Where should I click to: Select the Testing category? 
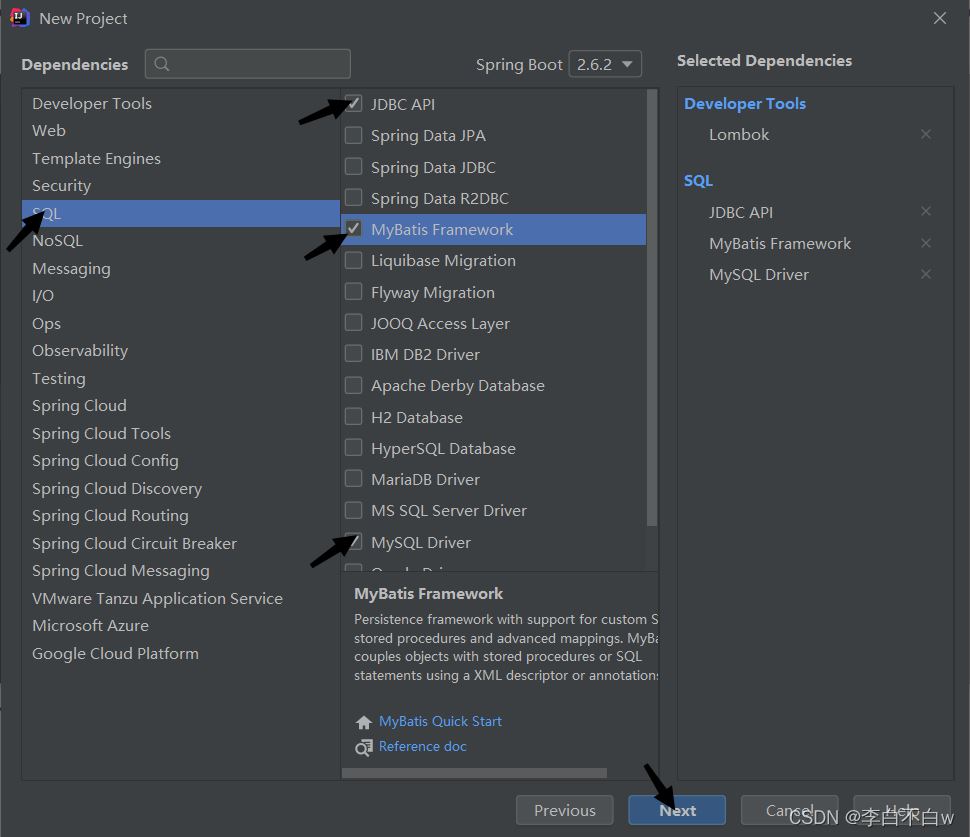[181, 378]
